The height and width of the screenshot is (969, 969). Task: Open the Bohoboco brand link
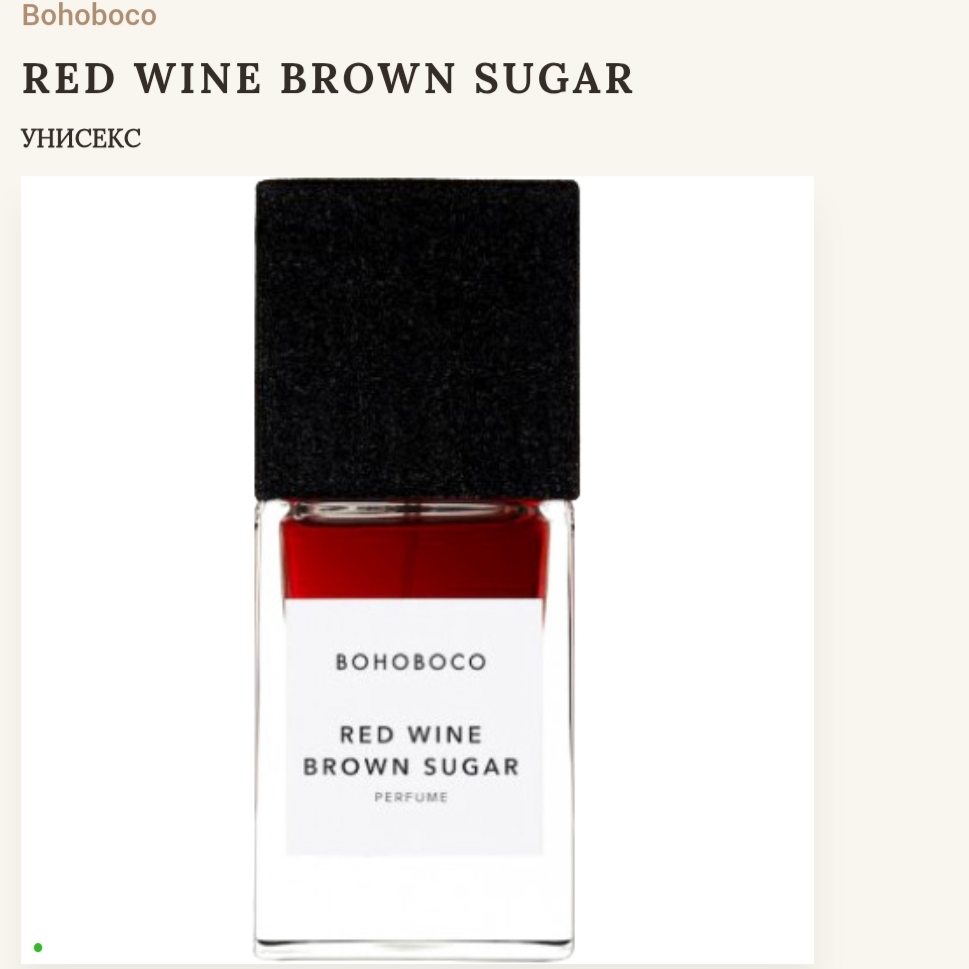coord(89,14)
